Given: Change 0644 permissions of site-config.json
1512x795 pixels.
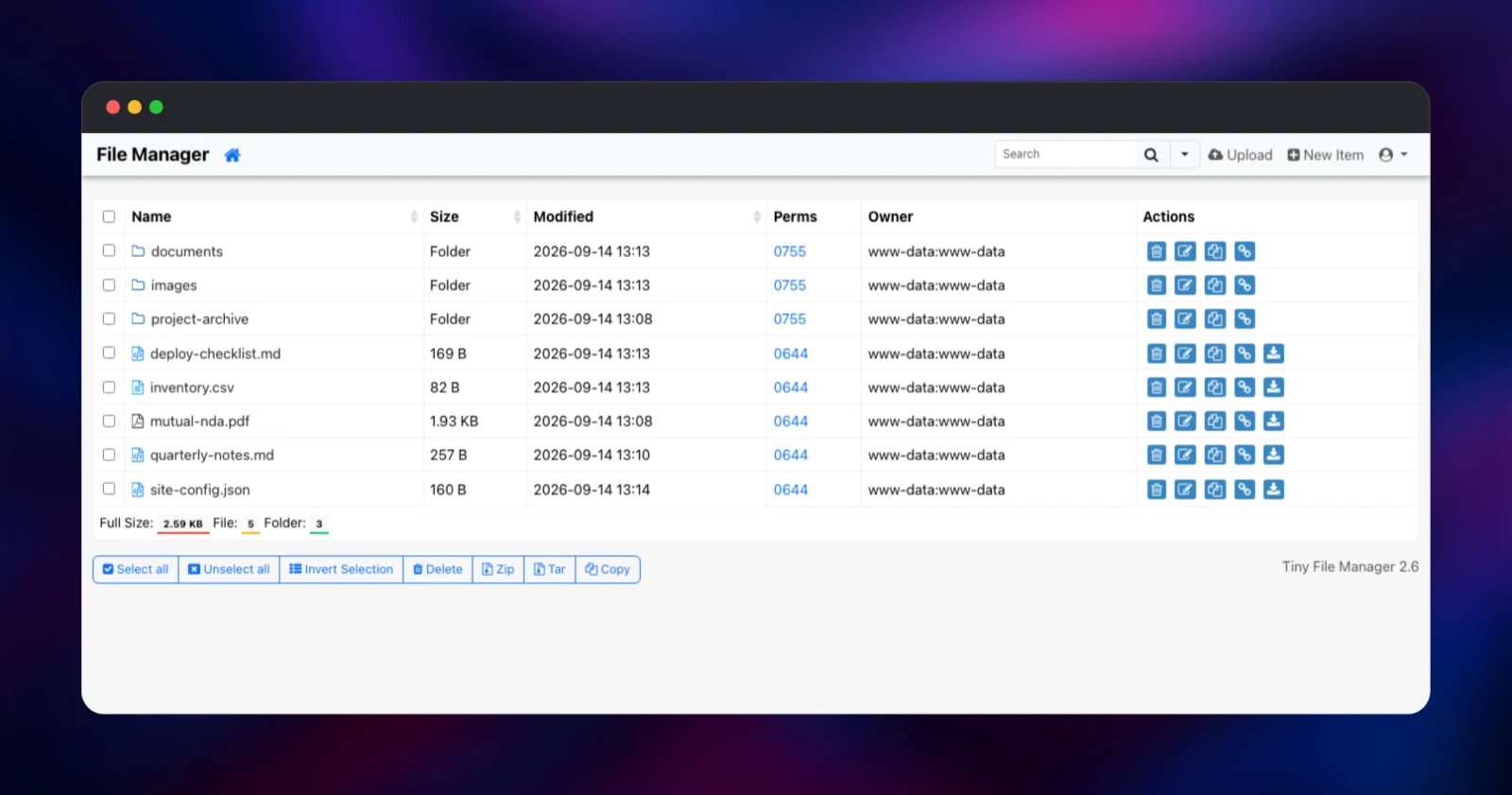Looking at the screenshot, I should point(791,490).
